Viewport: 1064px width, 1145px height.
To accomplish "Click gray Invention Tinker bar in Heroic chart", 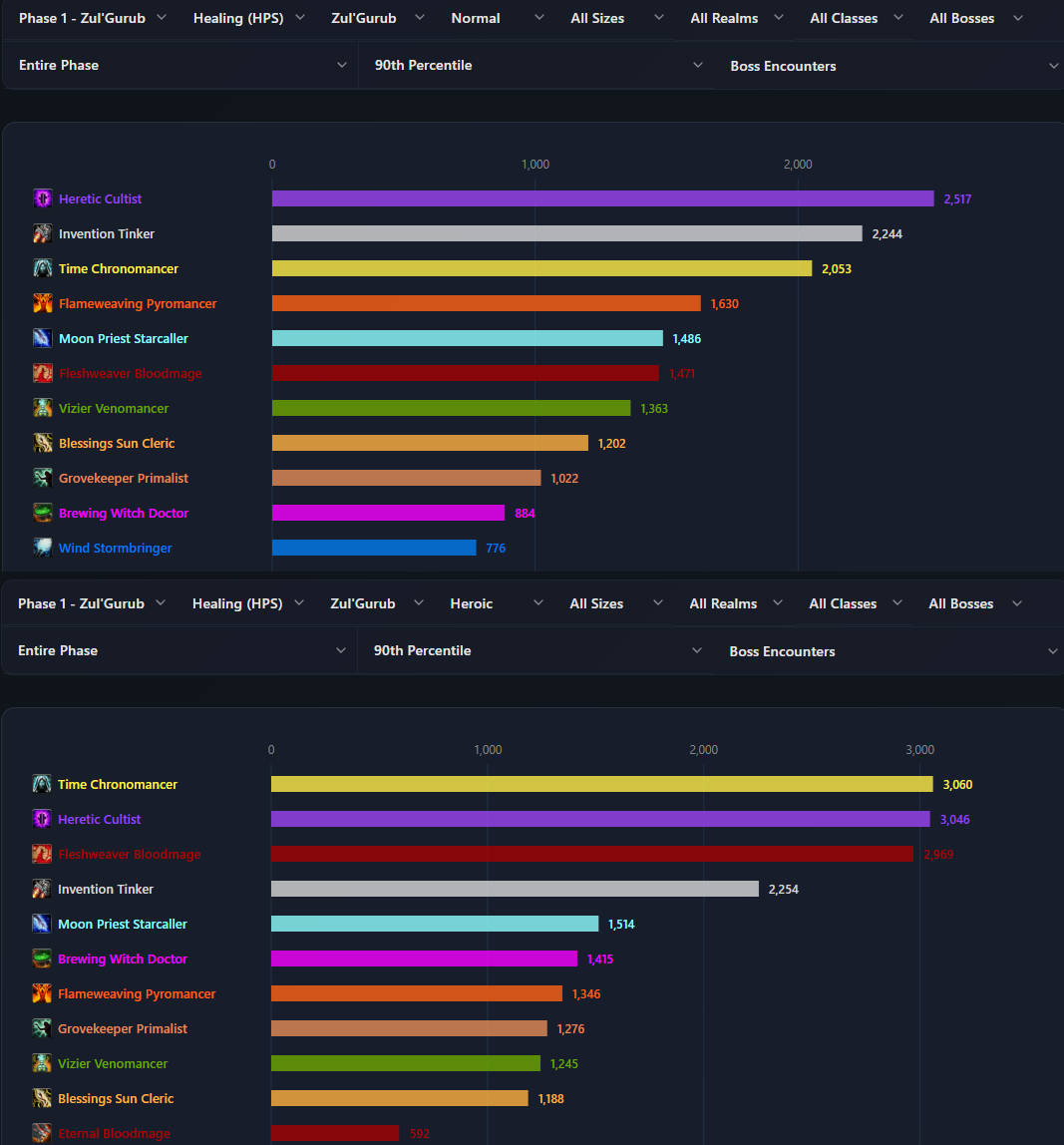I will pyautogui.click(x=515, y=889).
